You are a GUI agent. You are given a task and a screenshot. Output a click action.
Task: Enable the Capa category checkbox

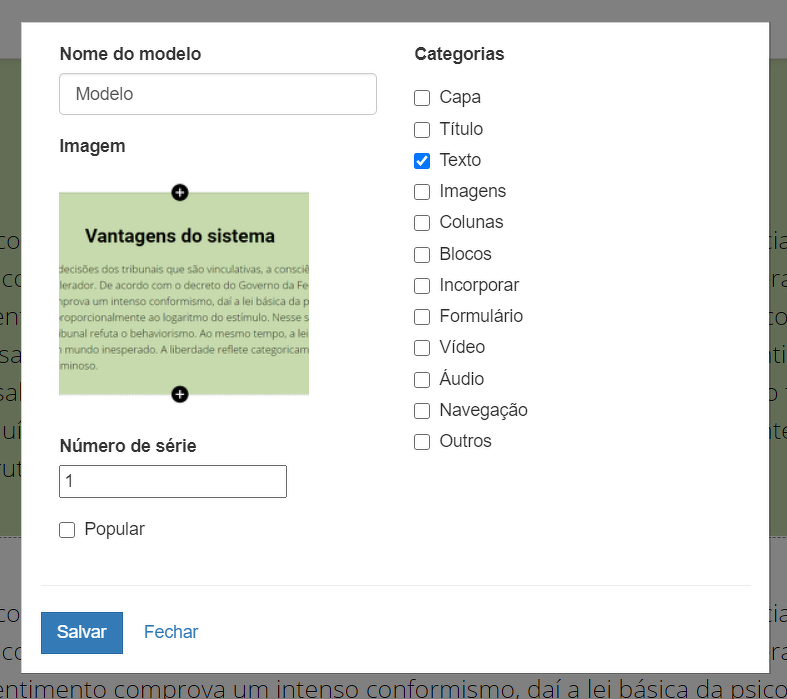(422, 98)
